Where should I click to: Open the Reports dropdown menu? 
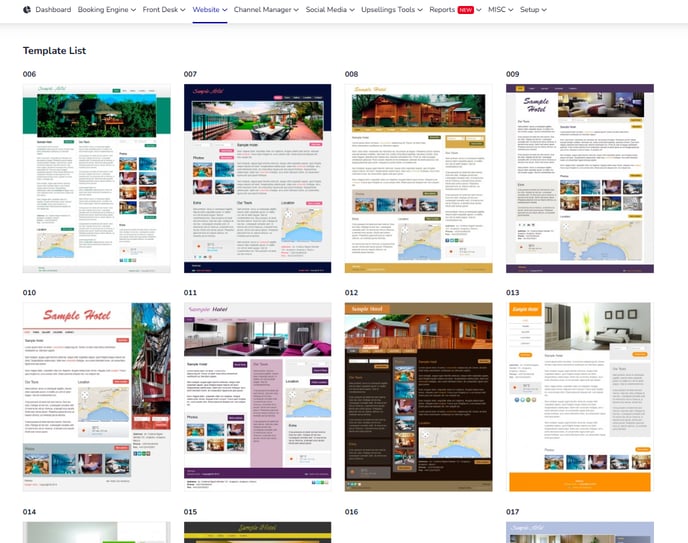455,10
